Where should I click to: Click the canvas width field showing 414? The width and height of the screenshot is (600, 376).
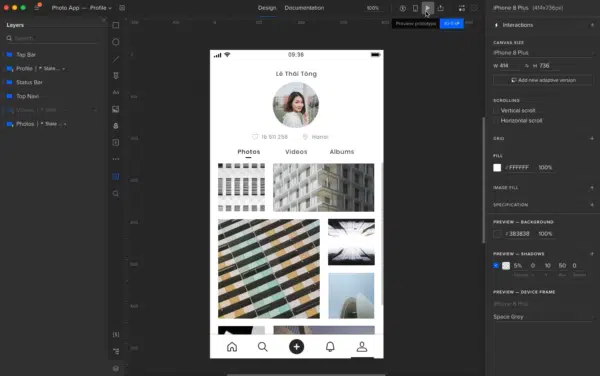pyautogui.click(x=509, y=66)
